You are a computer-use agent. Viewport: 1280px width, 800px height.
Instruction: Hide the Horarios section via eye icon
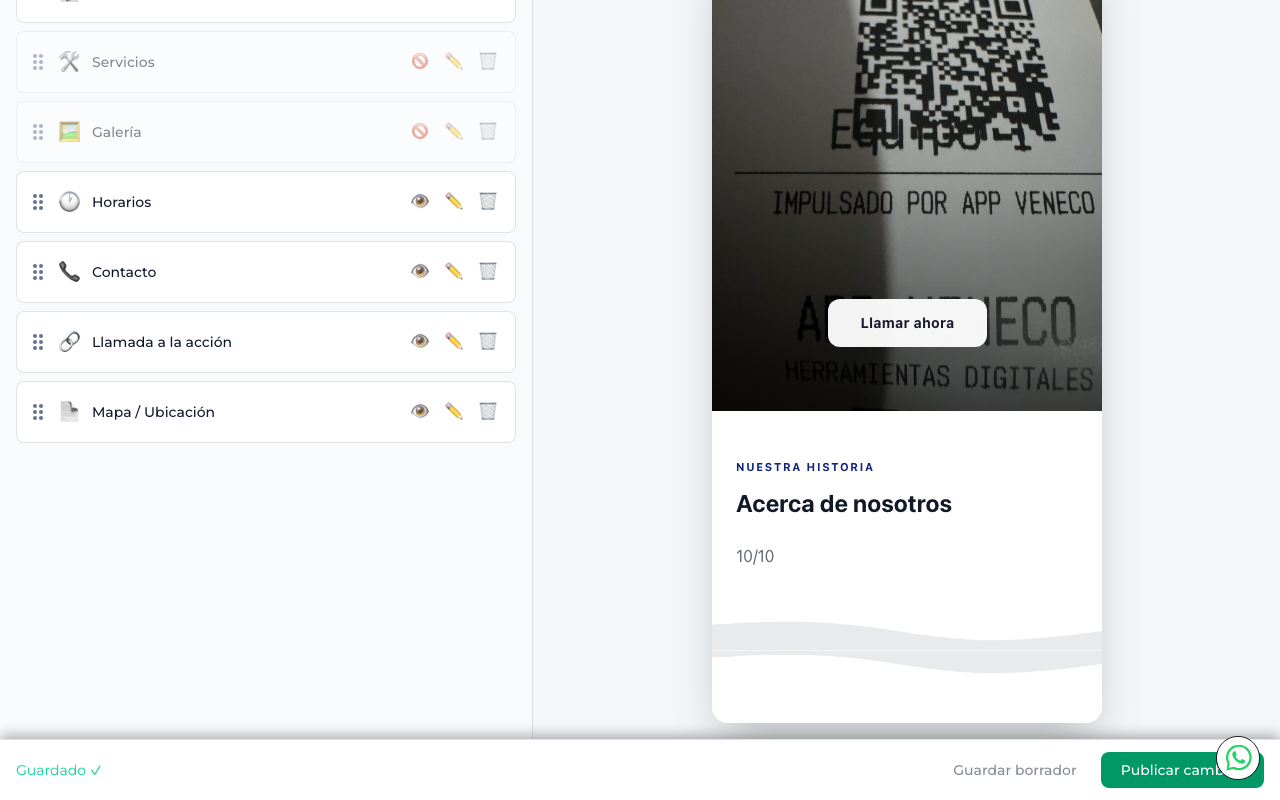pyautogui.click(x=420, y=201)
